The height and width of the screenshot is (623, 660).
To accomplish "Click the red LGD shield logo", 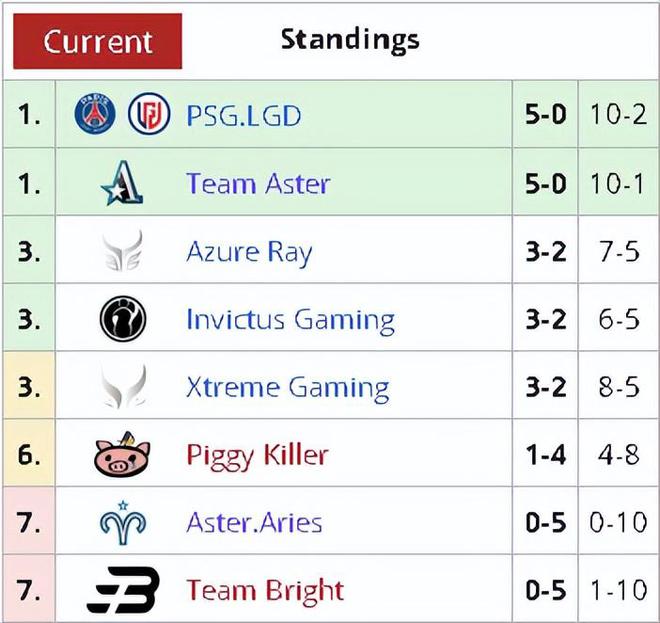I will pos(149,114).
